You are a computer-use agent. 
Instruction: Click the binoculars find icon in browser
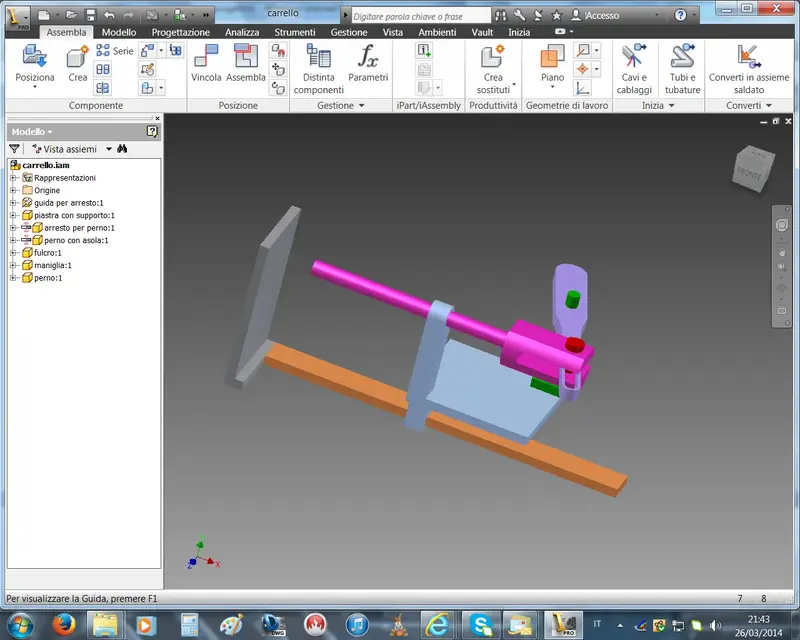coord(122,149)
